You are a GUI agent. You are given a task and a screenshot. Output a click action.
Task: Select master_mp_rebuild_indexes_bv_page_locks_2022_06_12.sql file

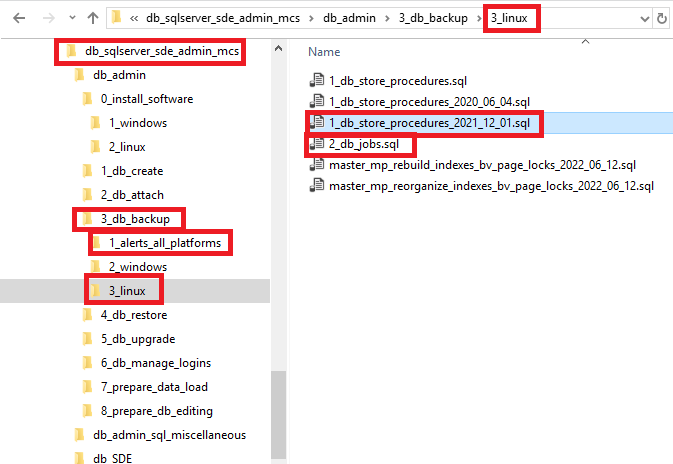[482, 165]
